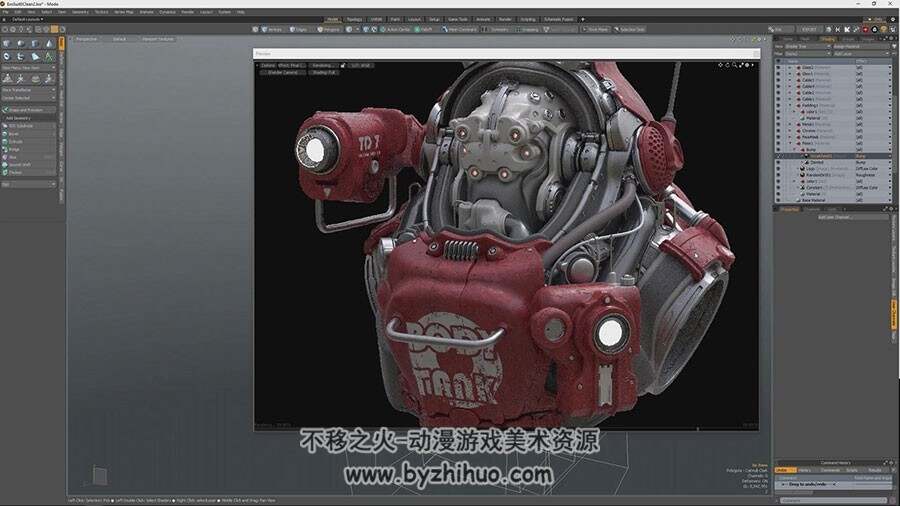Expand the Padding1 group in Shader Tree

789,106
